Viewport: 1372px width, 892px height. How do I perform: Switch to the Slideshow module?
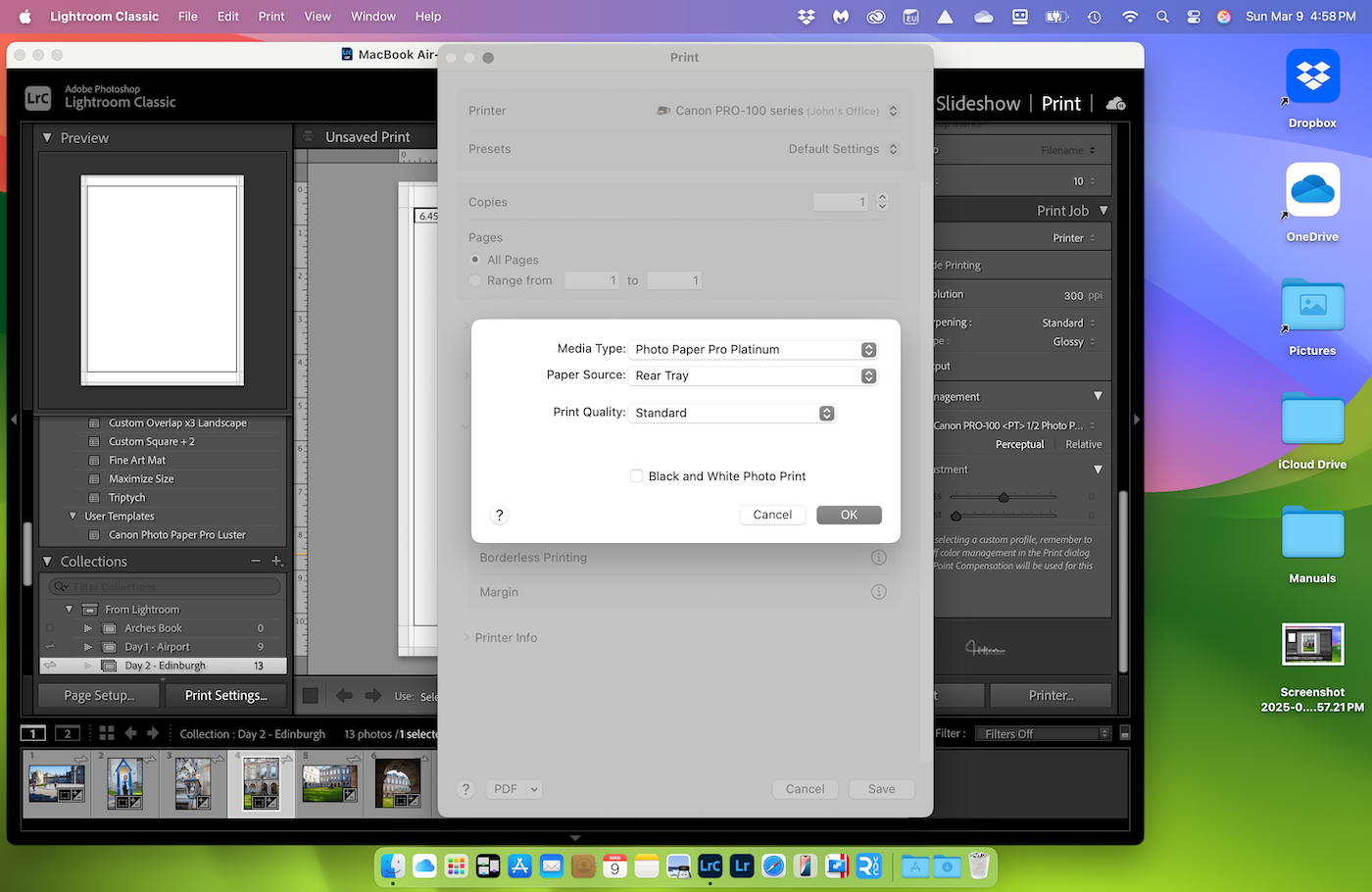coord(977,104)
